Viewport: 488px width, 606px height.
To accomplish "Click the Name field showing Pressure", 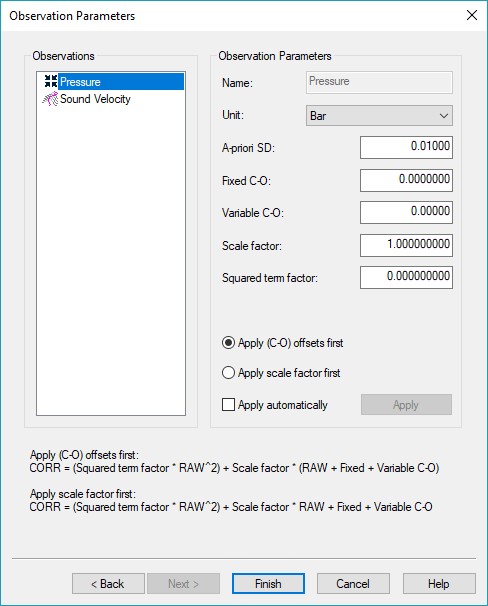I will pos(379,82).
